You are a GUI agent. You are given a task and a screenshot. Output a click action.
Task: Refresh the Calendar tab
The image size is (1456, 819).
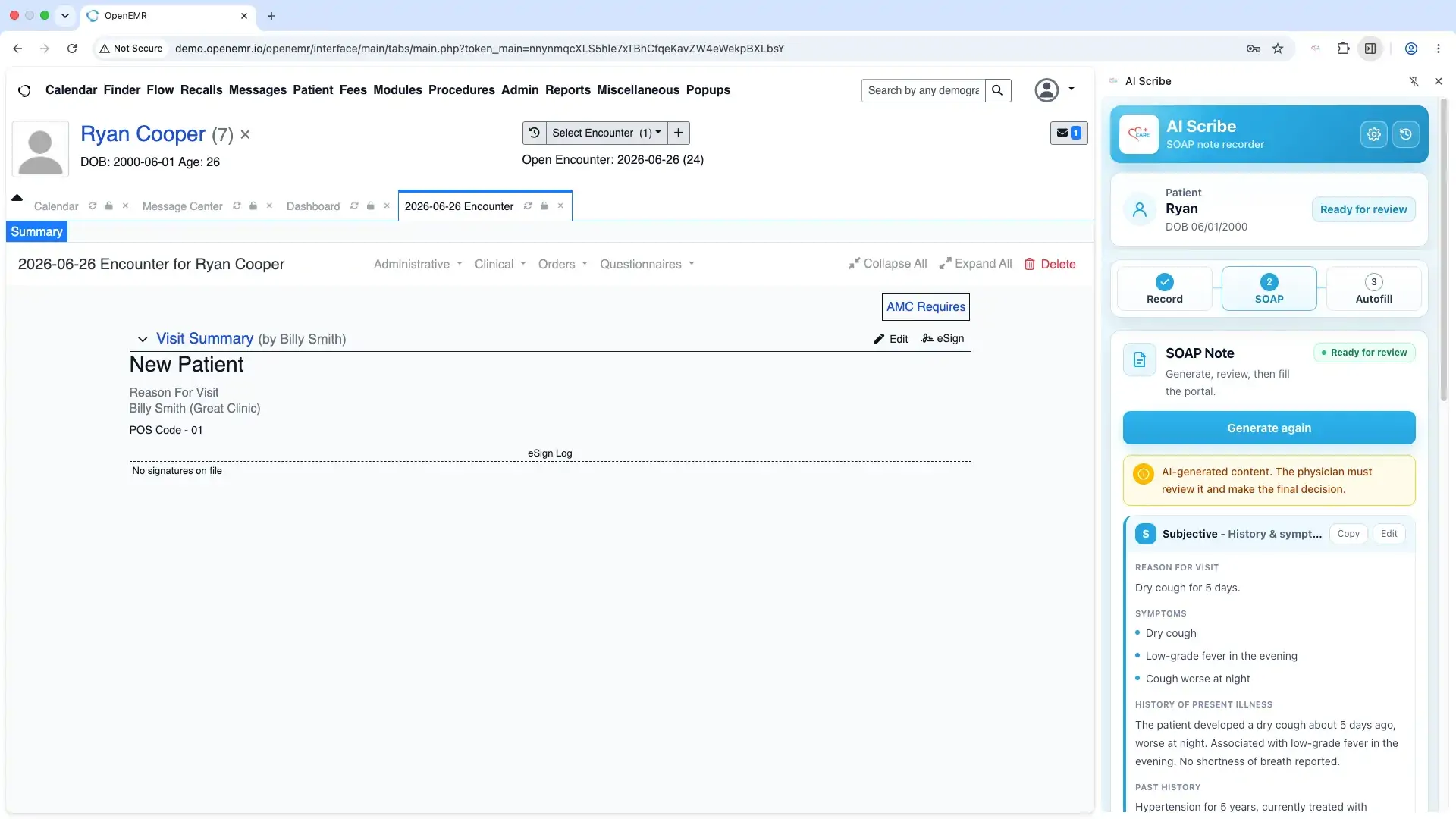93,206
